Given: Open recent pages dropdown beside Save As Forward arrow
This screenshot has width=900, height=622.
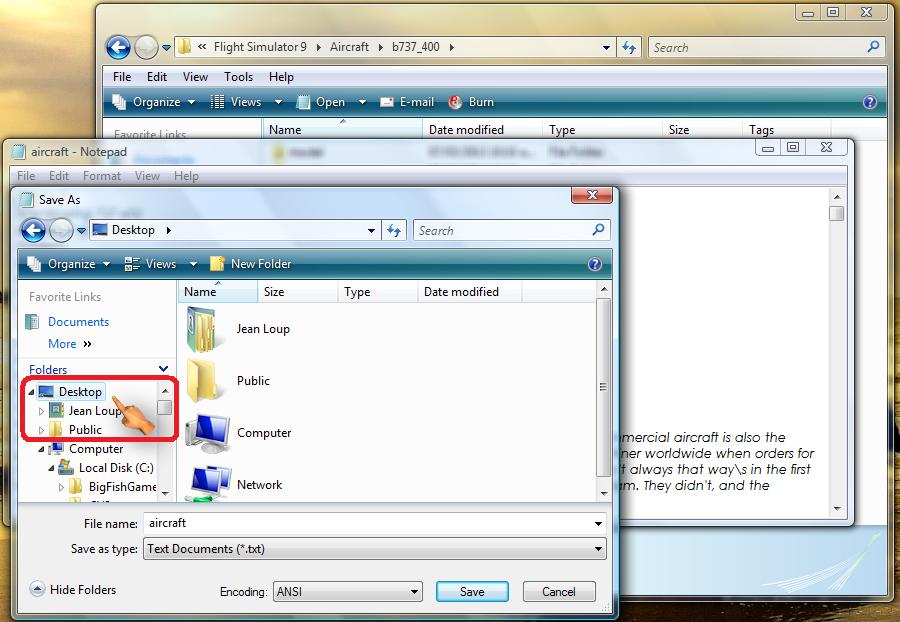Looking at the screenshot, I should coord(81,231).
